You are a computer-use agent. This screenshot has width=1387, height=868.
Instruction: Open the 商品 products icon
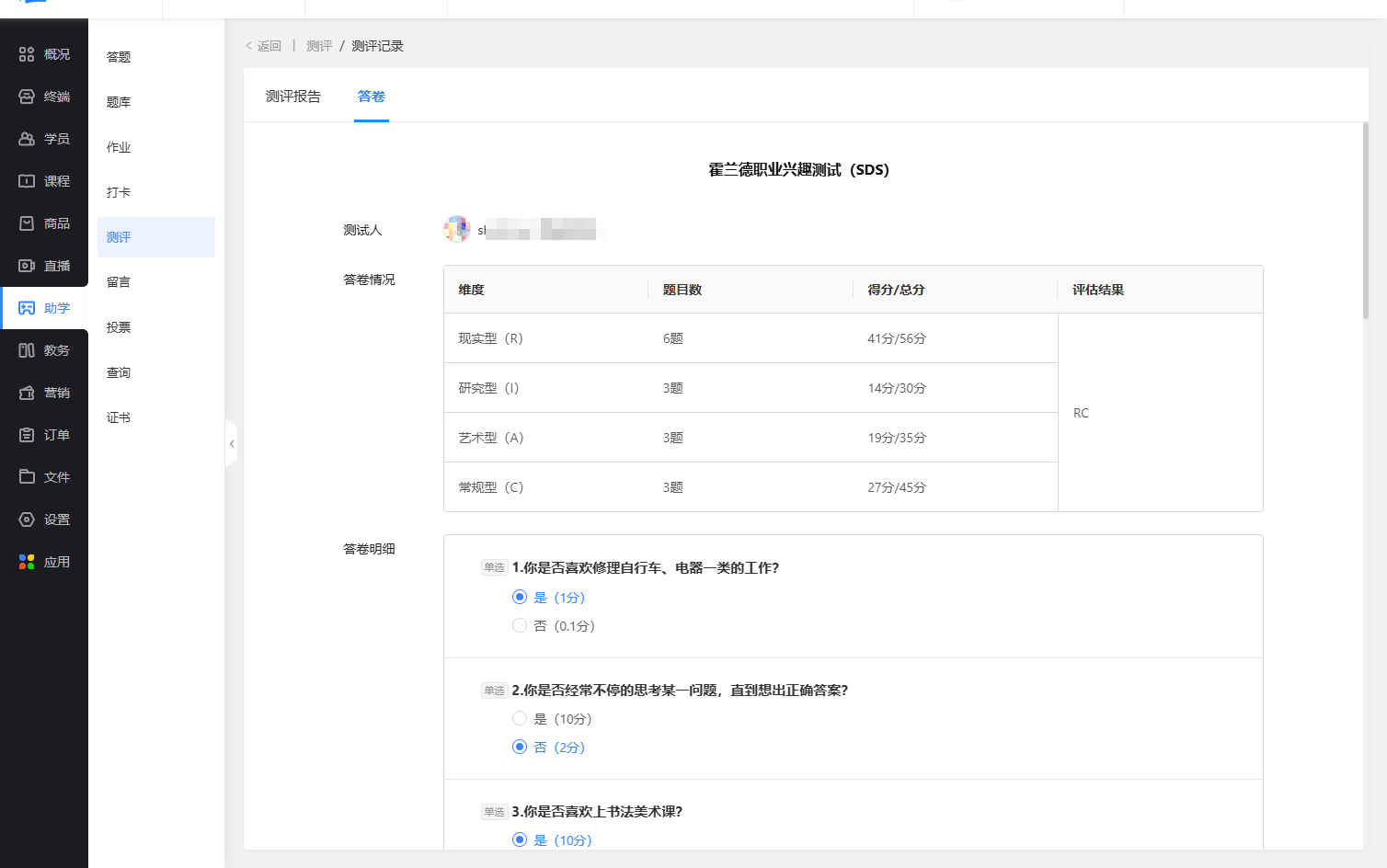(x=27, y=223)
